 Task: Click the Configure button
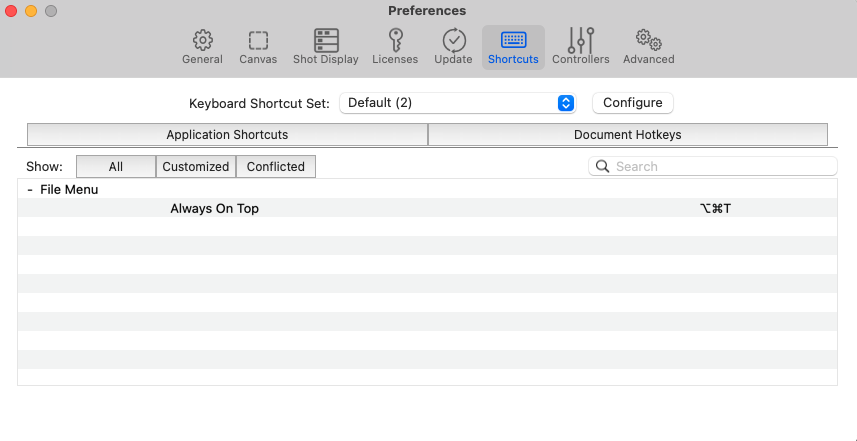coord(632,103)
